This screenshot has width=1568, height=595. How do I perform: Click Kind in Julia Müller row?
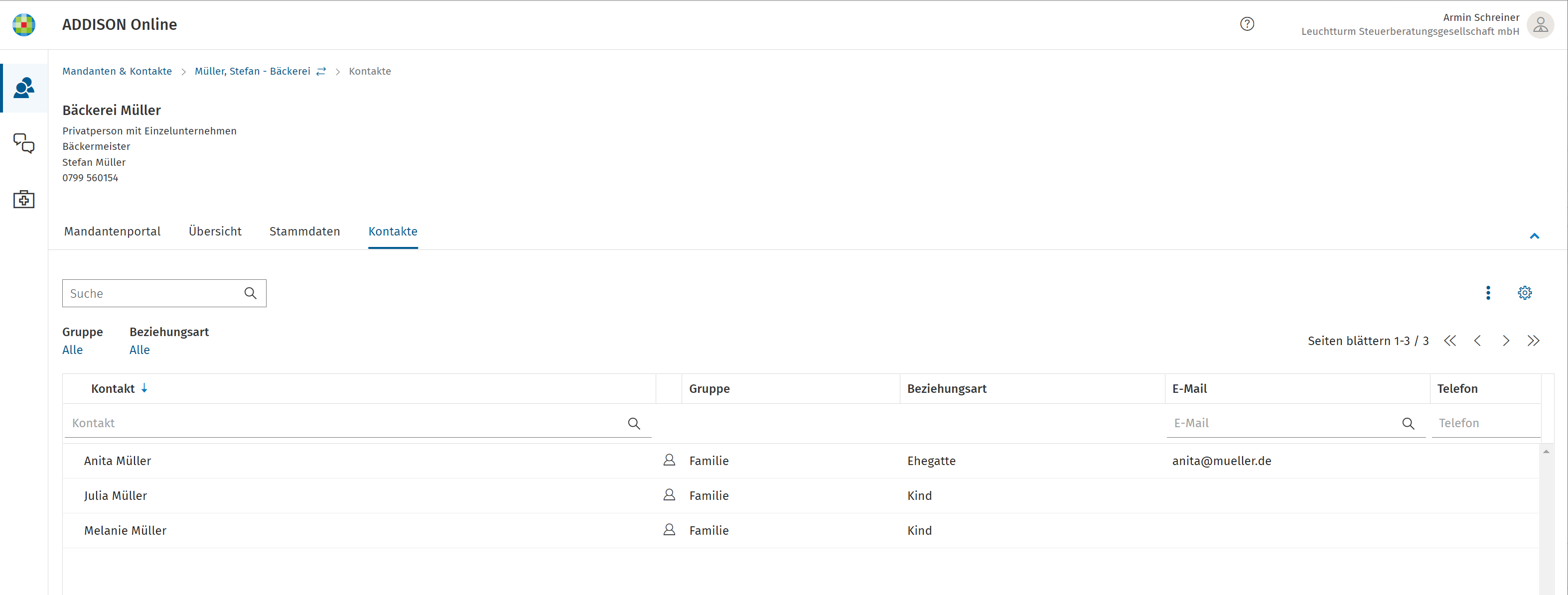919,495
